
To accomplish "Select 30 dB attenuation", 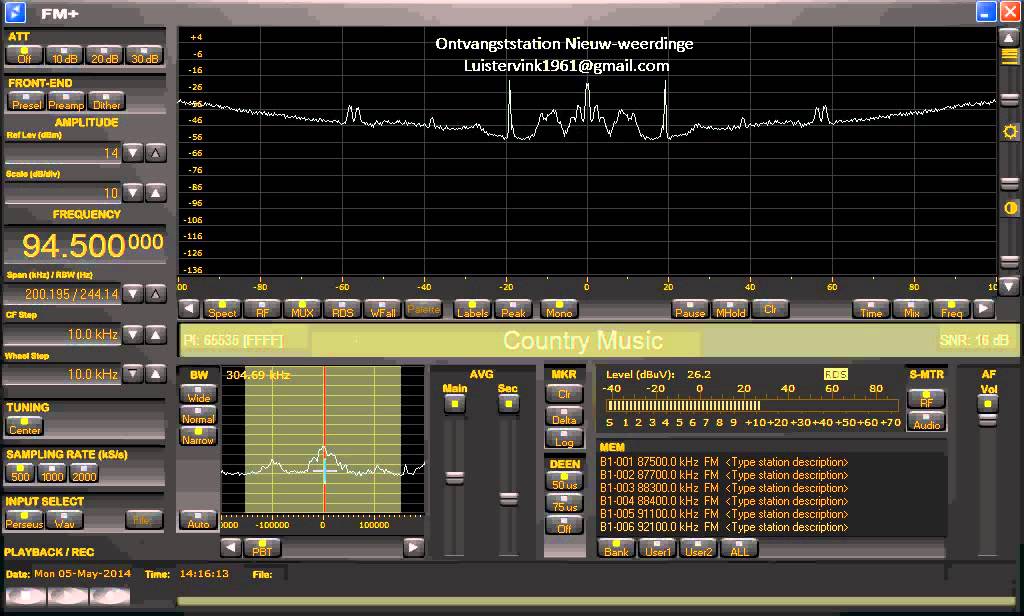I will pyautogui.click(x=144, y=56).
